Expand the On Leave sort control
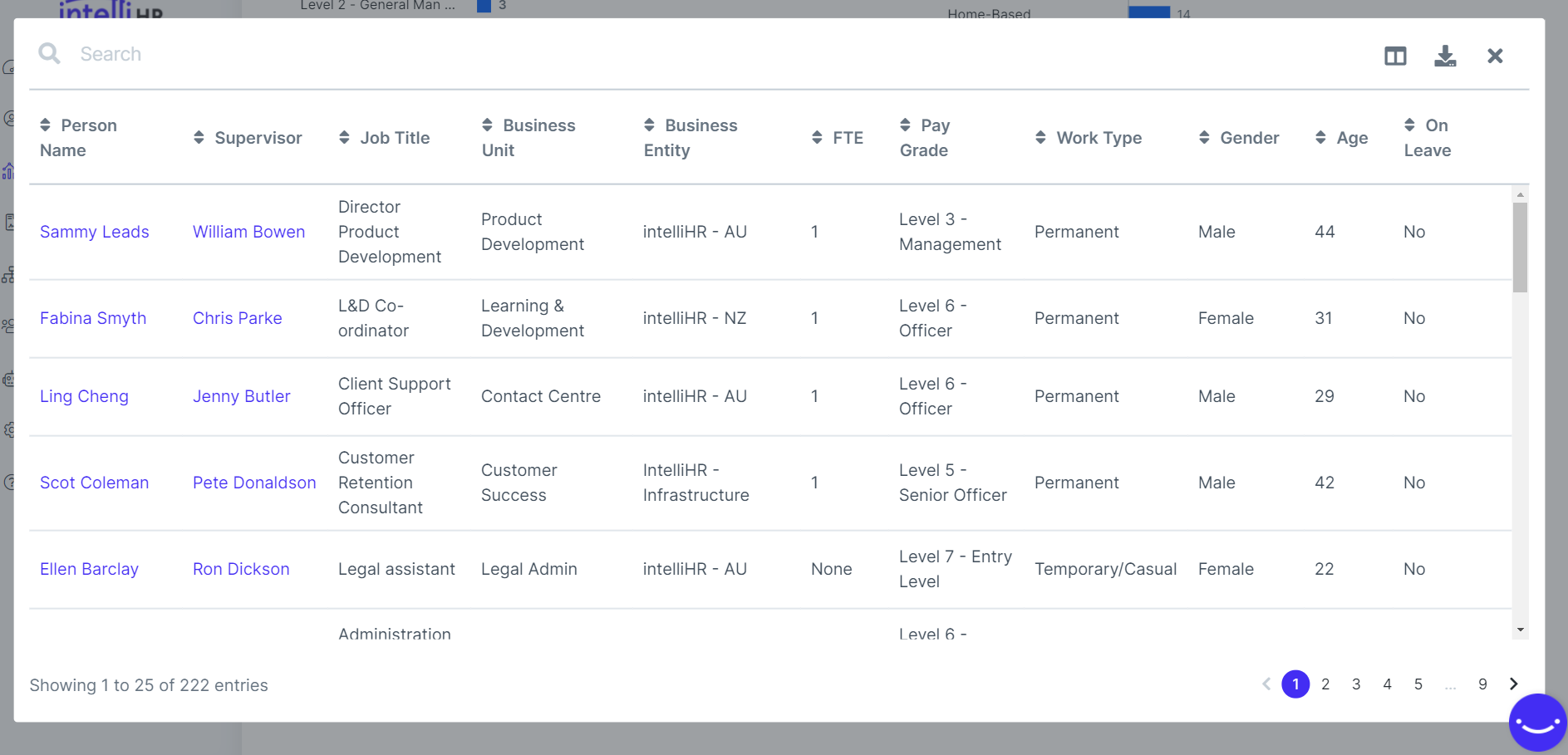The image size is (1568, 755). coord(1410,125)
